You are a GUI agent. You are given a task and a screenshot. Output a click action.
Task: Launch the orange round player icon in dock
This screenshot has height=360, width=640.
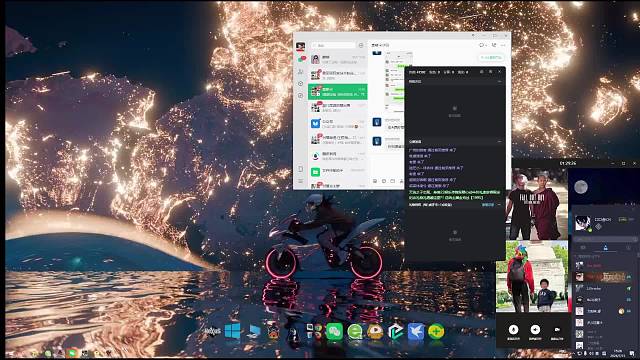coord(375,331)
